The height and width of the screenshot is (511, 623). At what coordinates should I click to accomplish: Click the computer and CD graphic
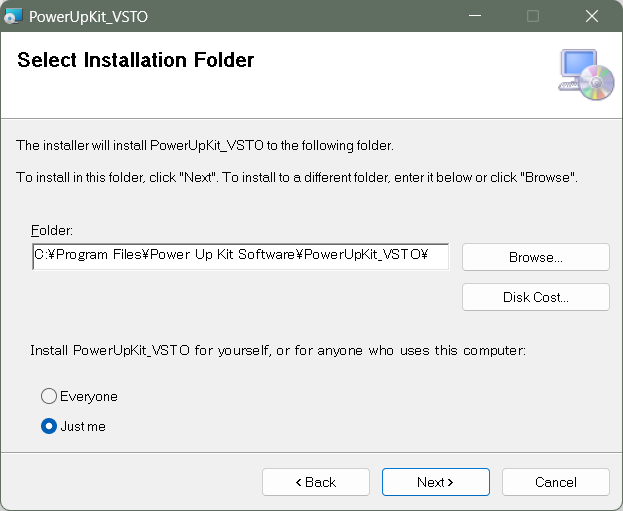[586, 74]
